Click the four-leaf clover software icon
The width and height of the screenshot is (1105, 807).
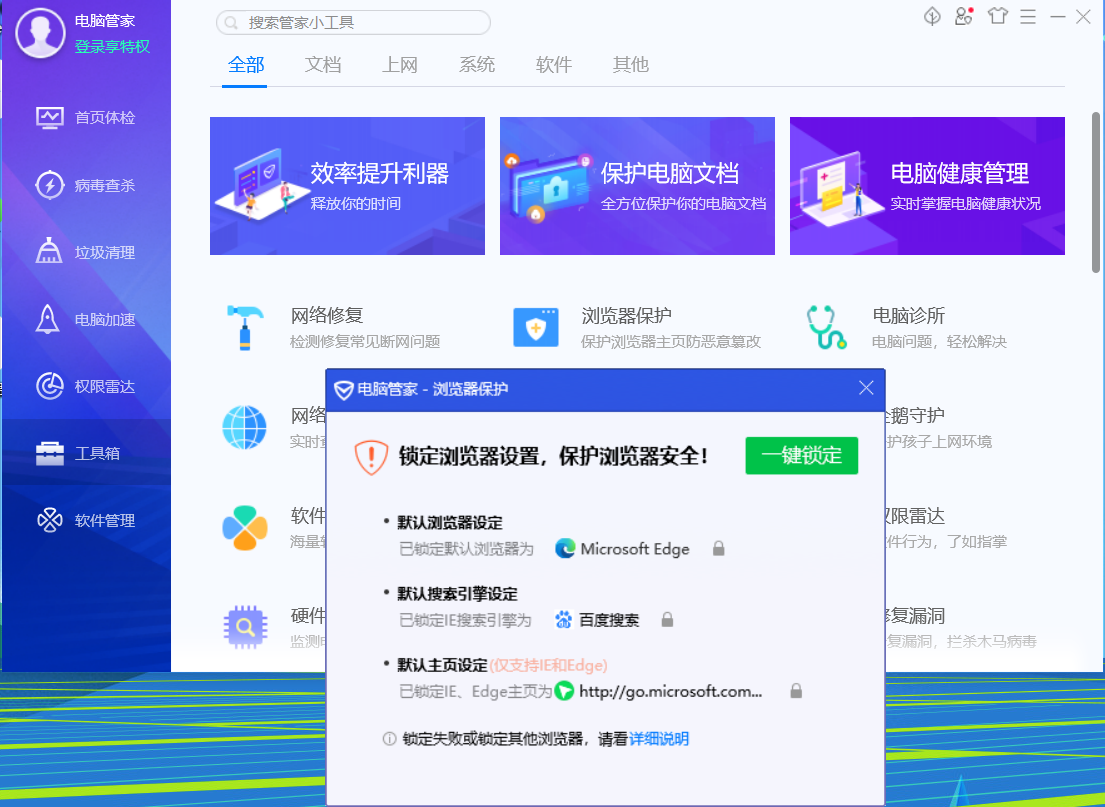tap(245, 527)
